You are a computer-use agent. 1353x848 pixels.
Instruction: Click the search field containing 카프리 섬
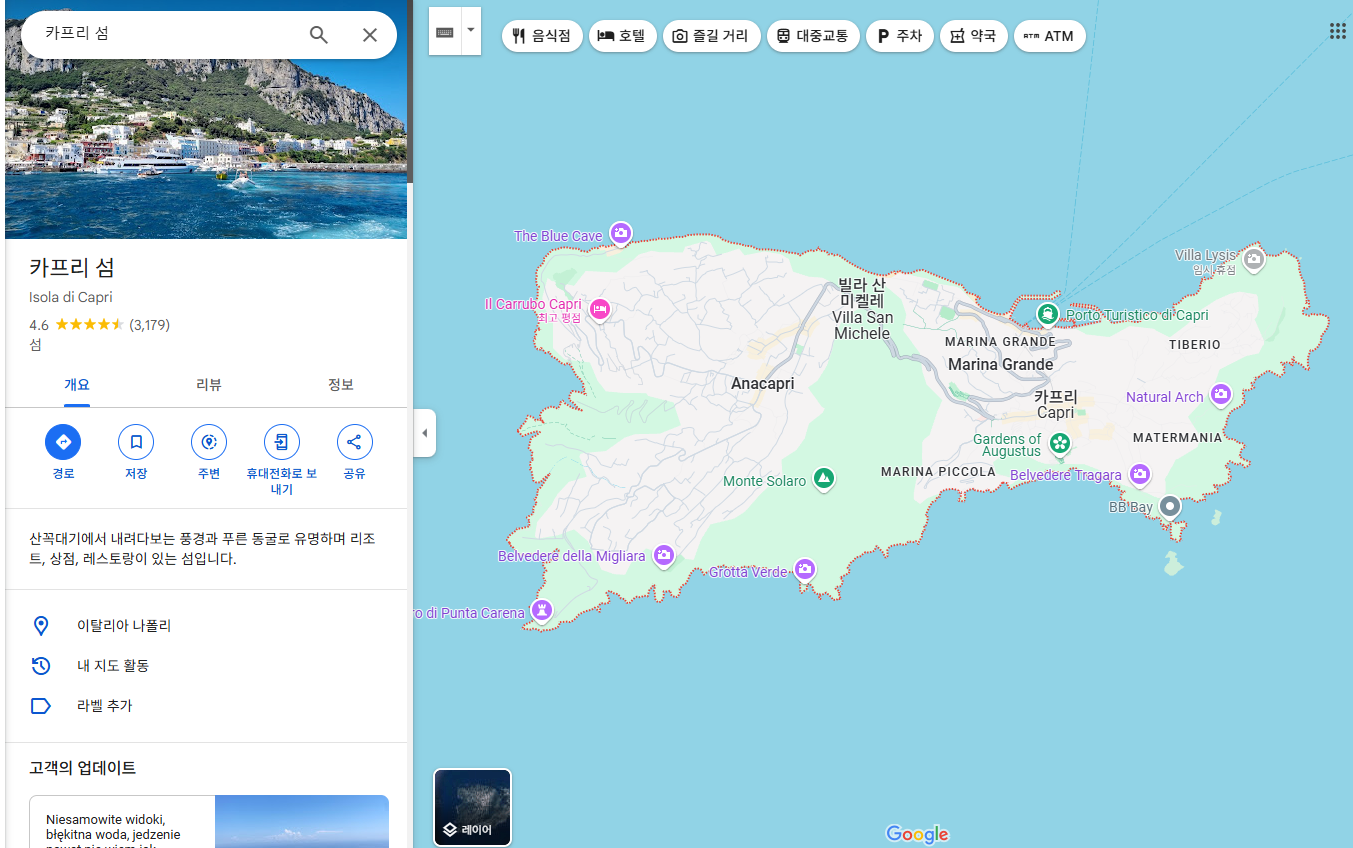click(170, 34)
